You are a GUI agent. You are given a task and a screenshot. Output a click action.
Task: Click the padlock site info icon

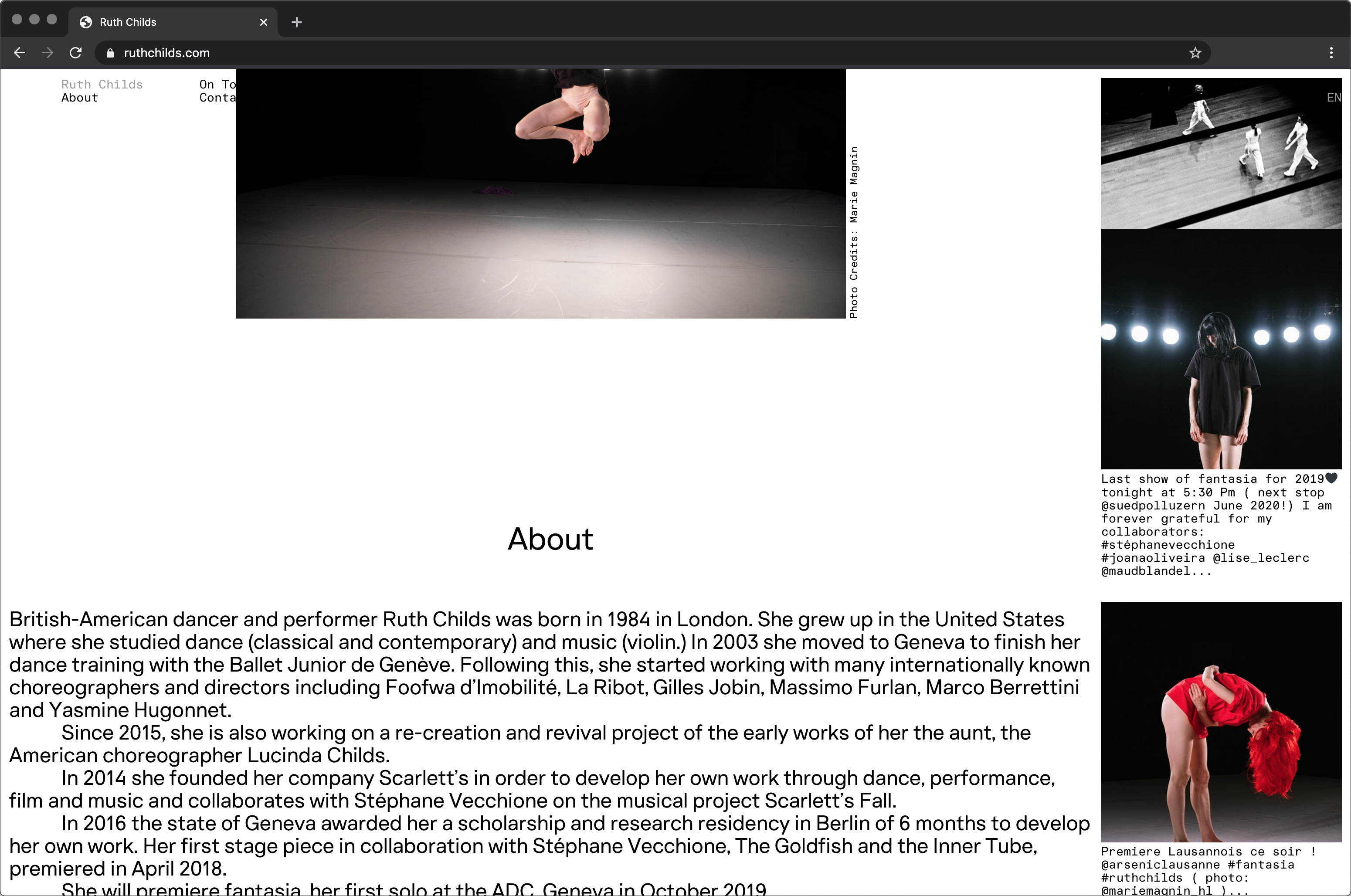click(110, 53)
